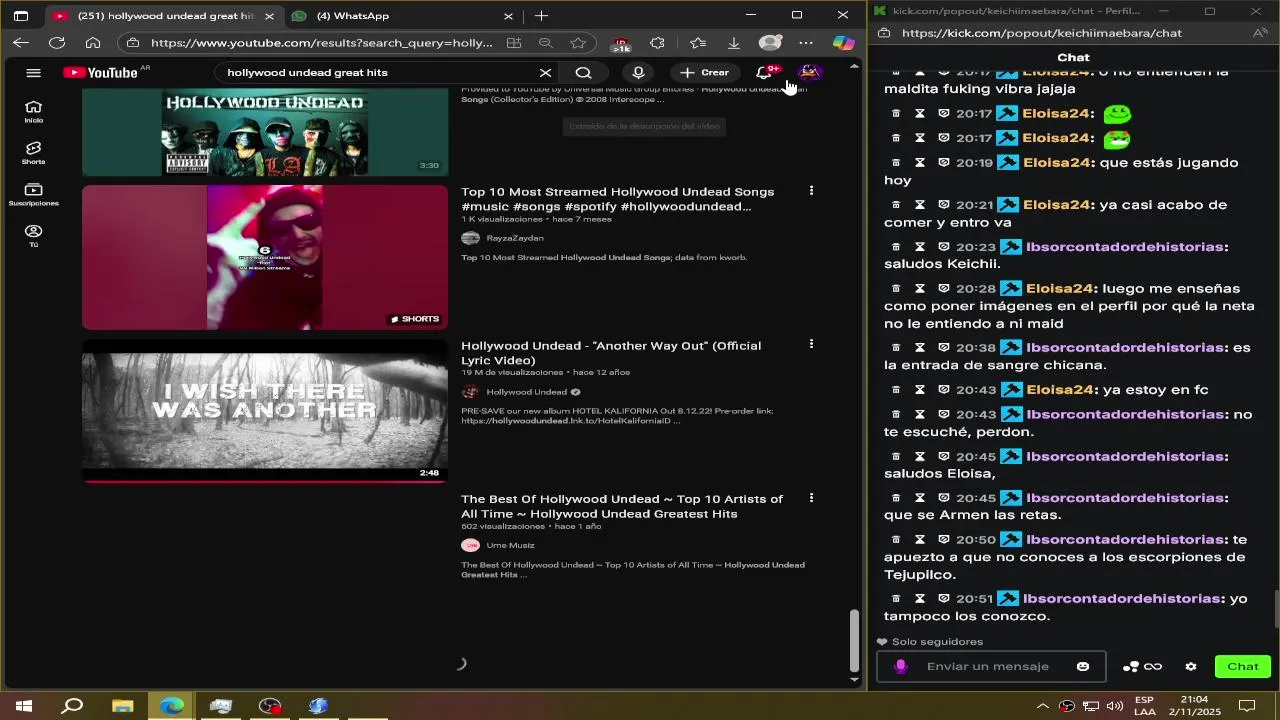Open Shorts in YouTube sidebar

coord(33,153)
